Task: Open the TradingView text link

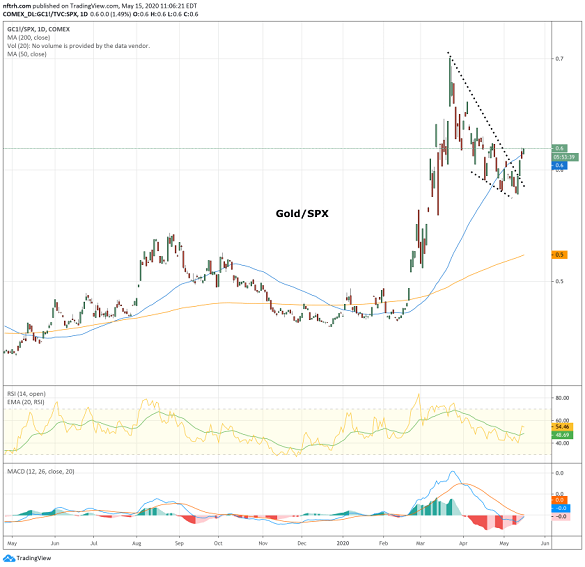Action: pos(34,558)
